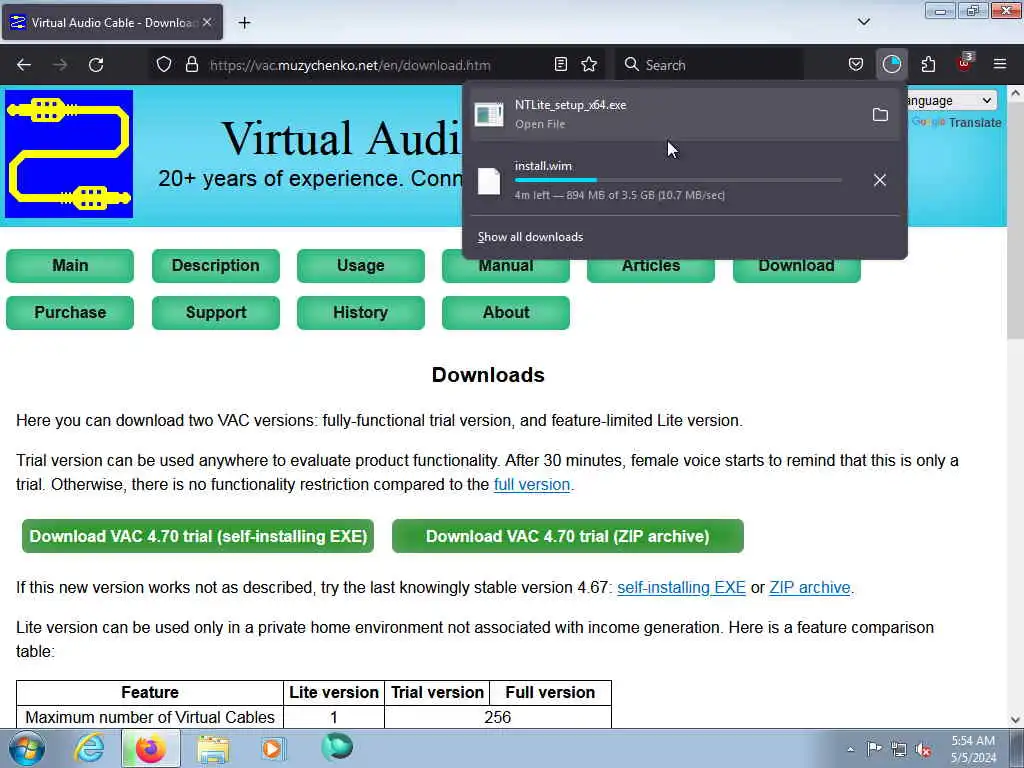Open Windows Explorer from the taskbar
Viewport: 1024px width, 768px height.
point(213,748)
